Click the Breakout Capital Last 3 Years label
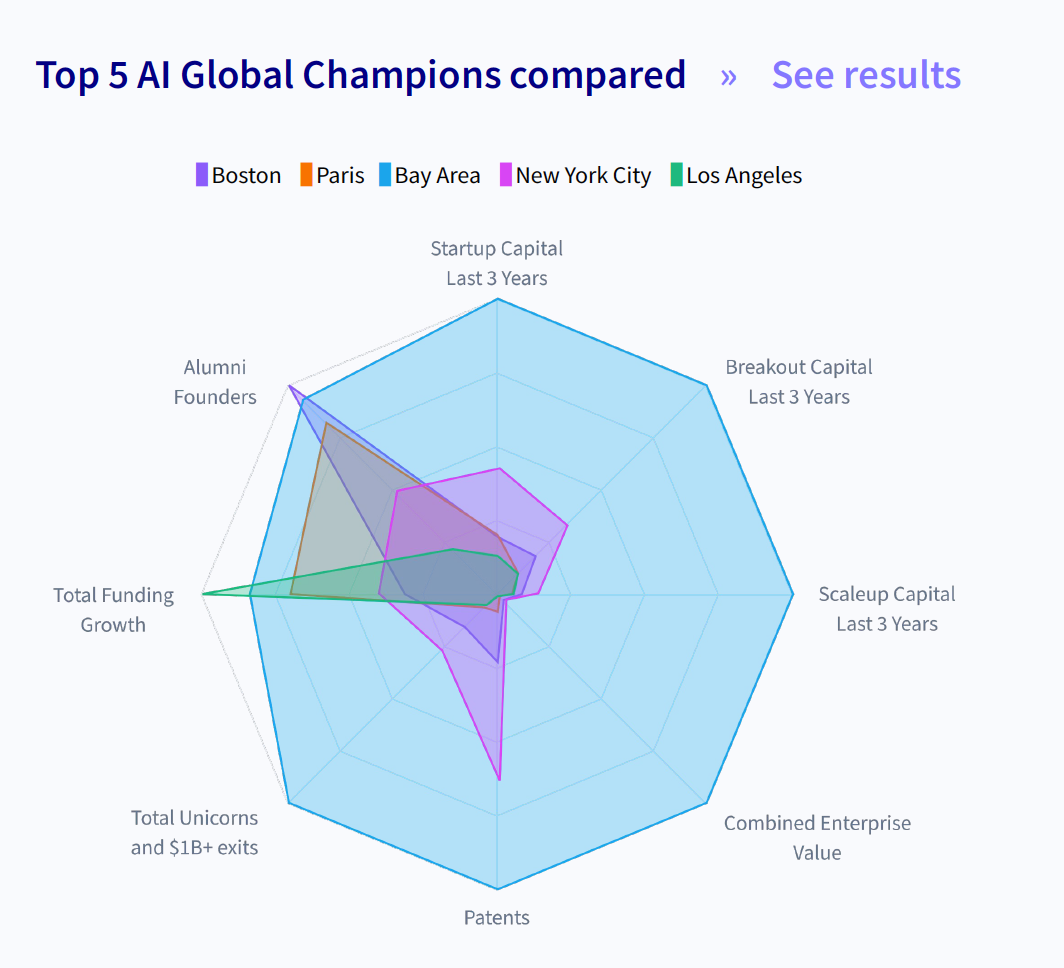 (x=799, y=382)
